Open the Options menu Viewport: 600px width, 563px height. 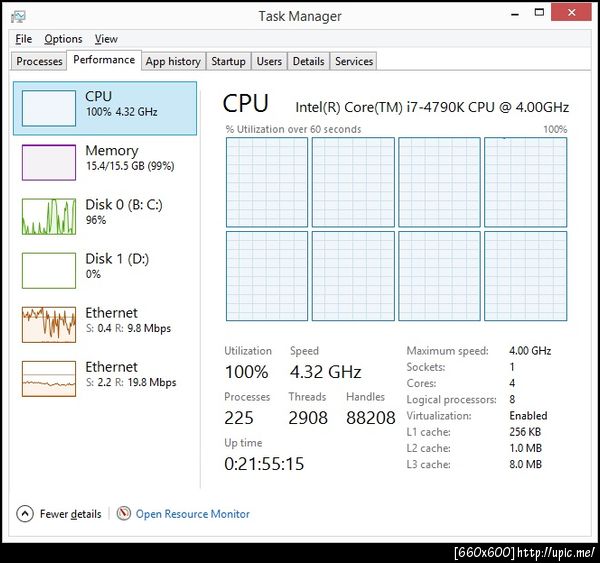(x=63, y=39)
